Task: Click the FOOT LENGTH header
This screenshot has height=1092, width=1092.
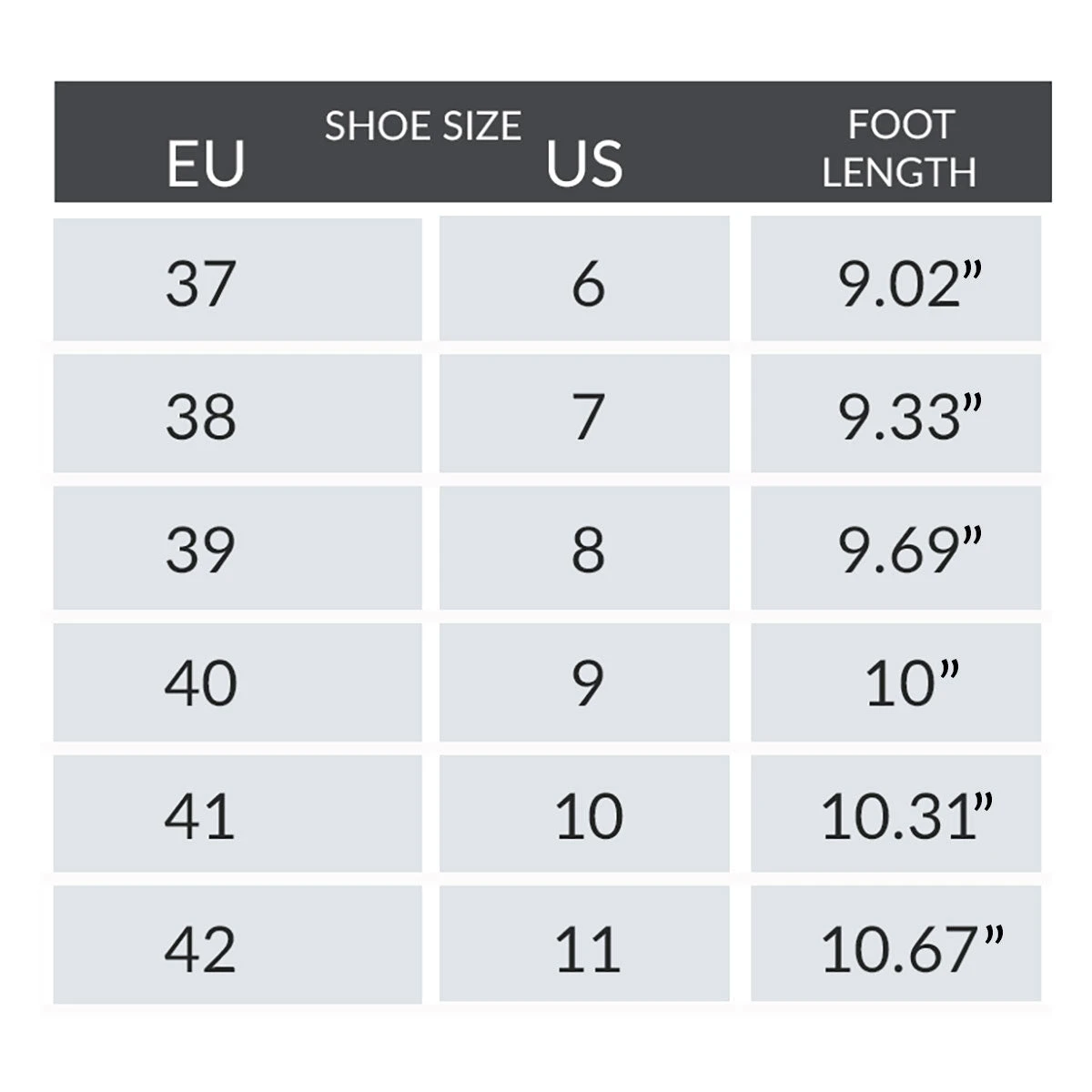Action: [x=899, y=148]
